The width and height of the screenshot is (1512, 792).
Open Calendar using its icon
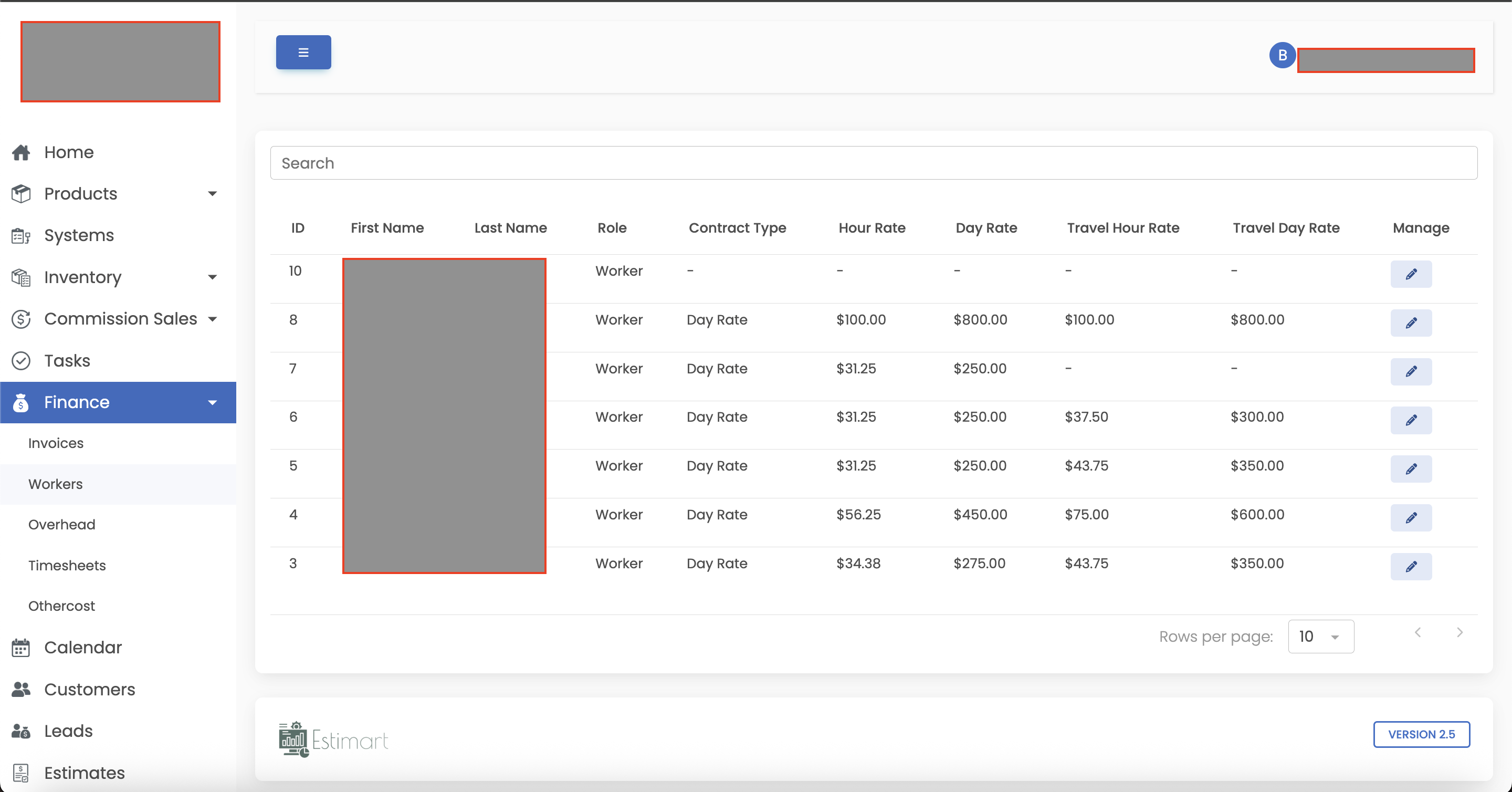click(x=21, y=648)
